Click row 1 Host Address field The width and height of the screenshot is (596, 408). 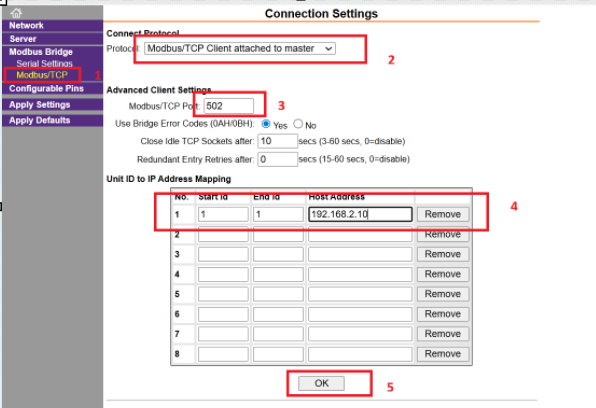[x=360, y=214]
